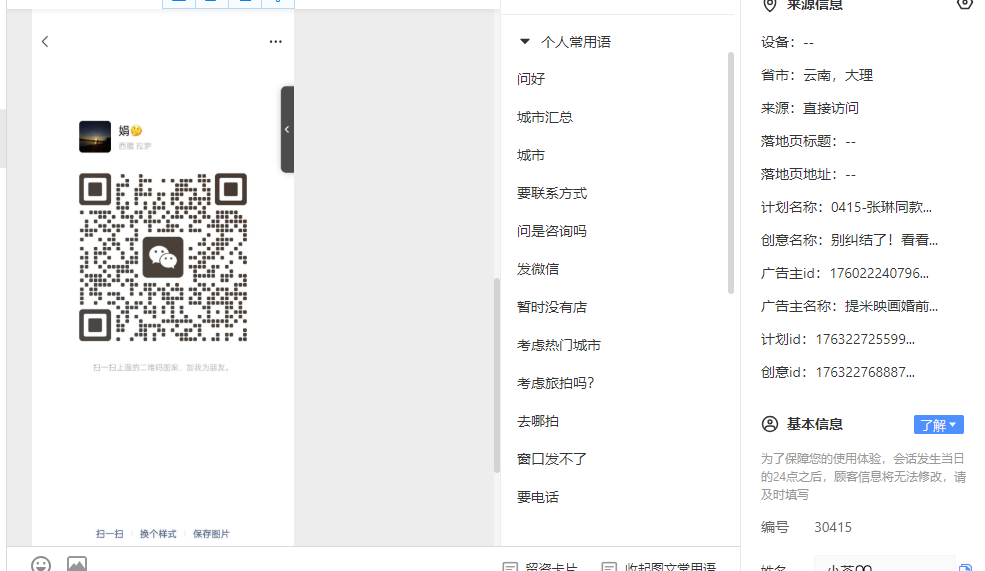Open the 了解 dropdown in 基本信息
The image size is (985, 571).
[x=939, y=425]
